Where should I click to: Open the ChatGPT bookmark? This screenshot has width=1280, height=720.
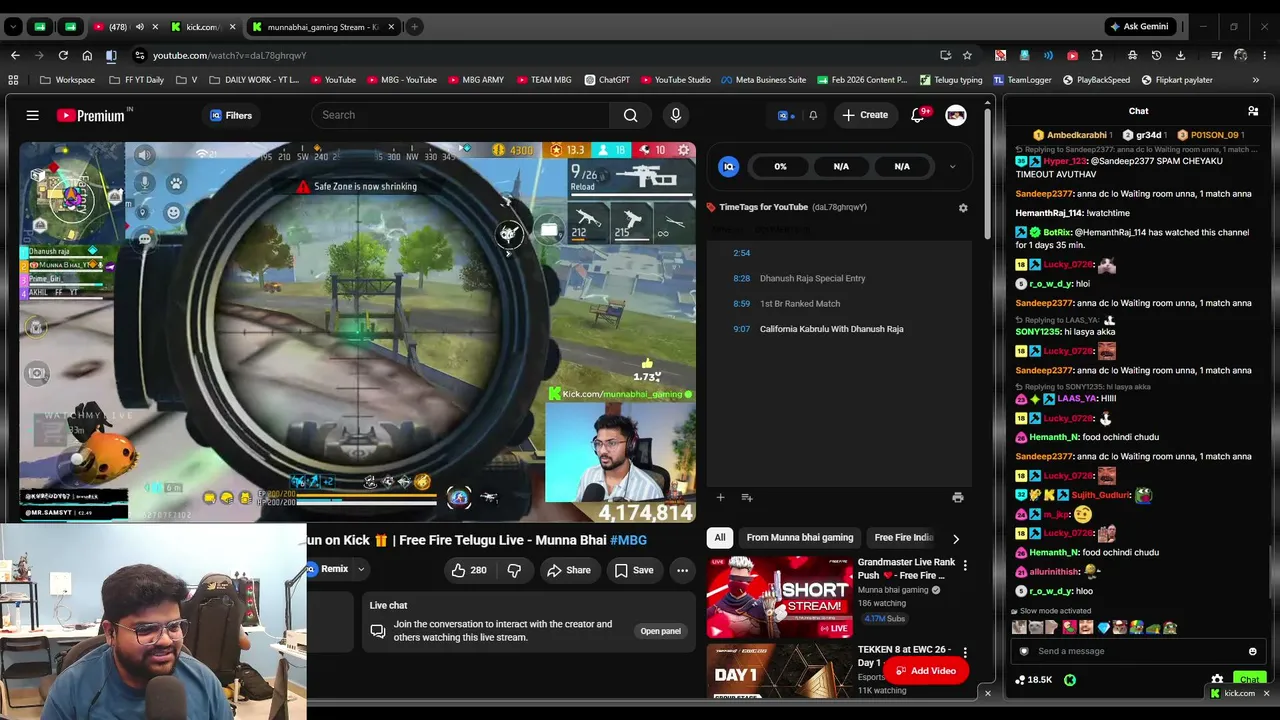point(606,80)
